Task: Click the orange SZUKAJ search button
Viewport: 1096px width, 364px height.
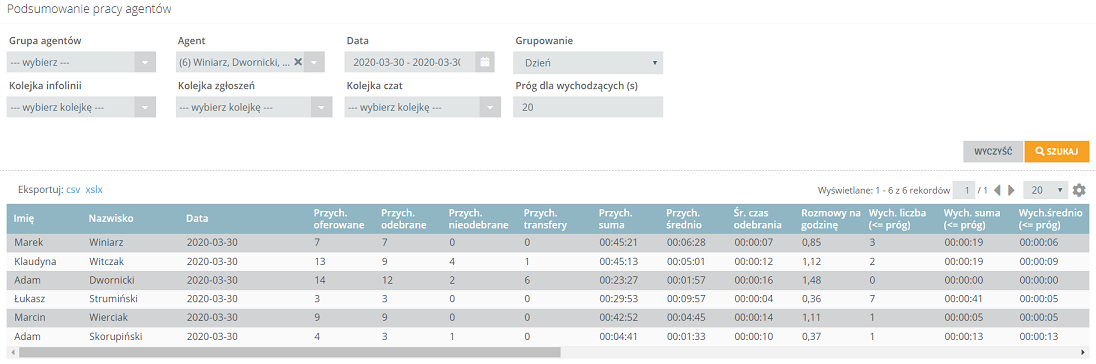Action: [1057, 152]
